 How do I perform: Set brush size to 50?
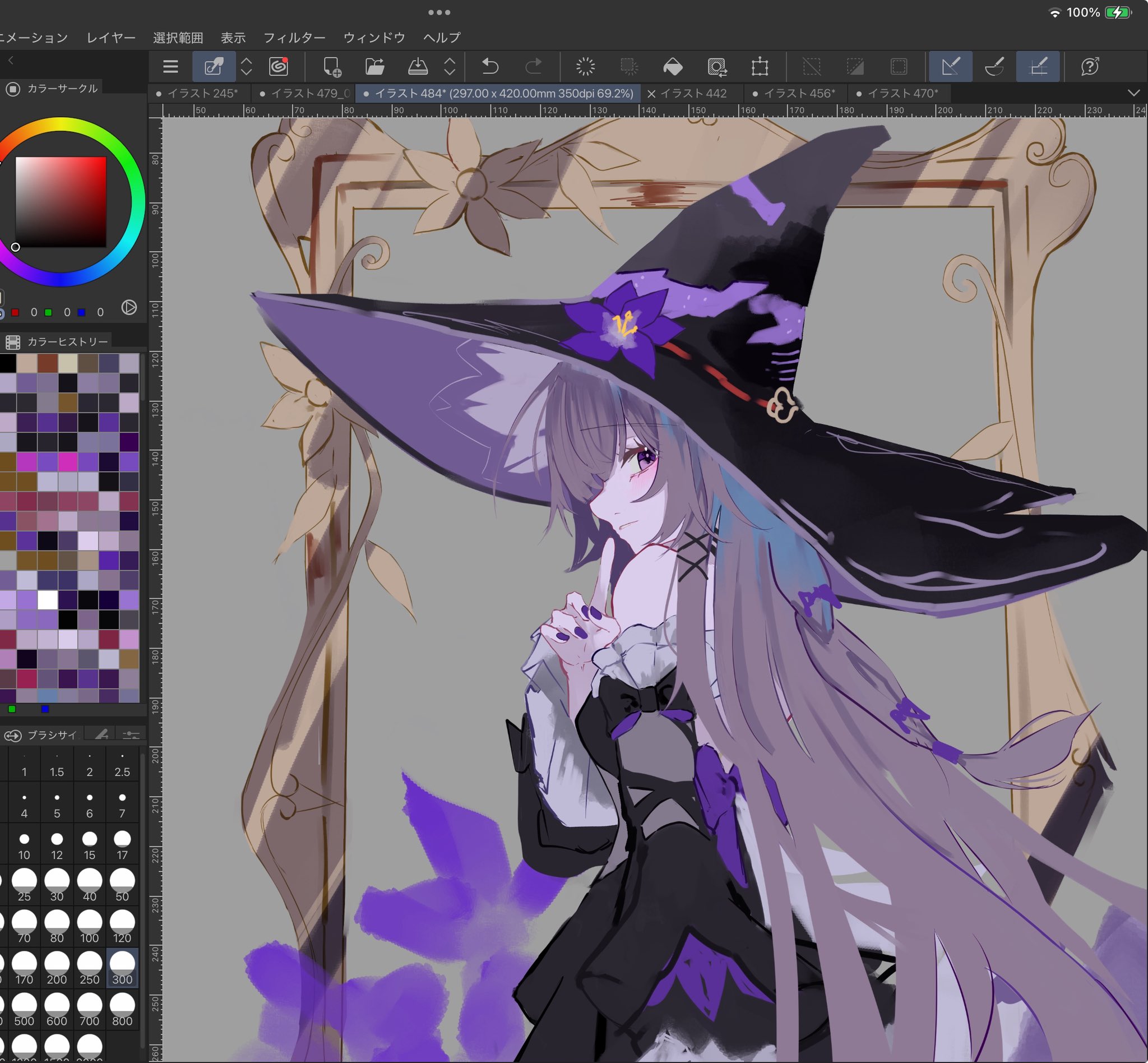pyautogui.click(x=122, y=886)
